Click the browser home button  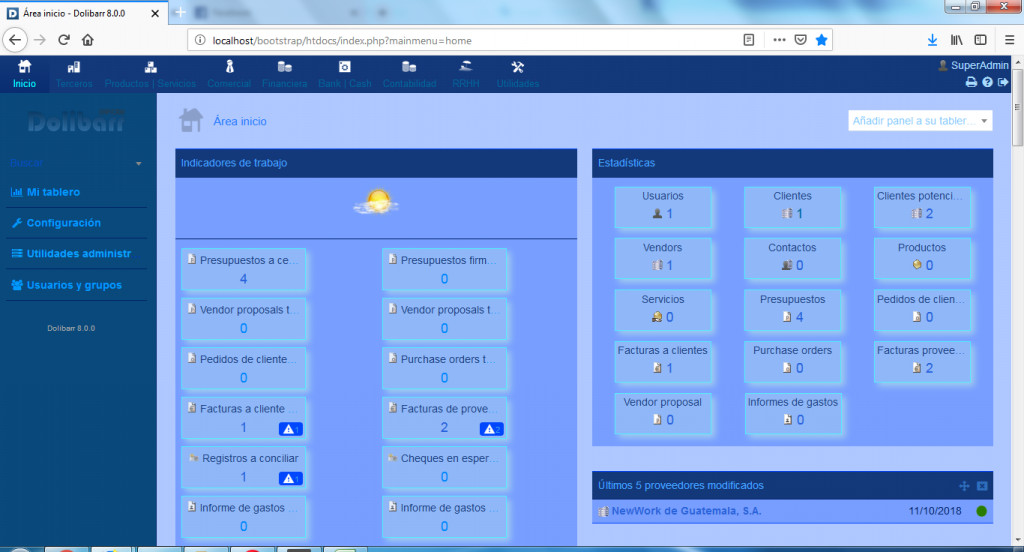pyautogui.click(x=88, y=40)
